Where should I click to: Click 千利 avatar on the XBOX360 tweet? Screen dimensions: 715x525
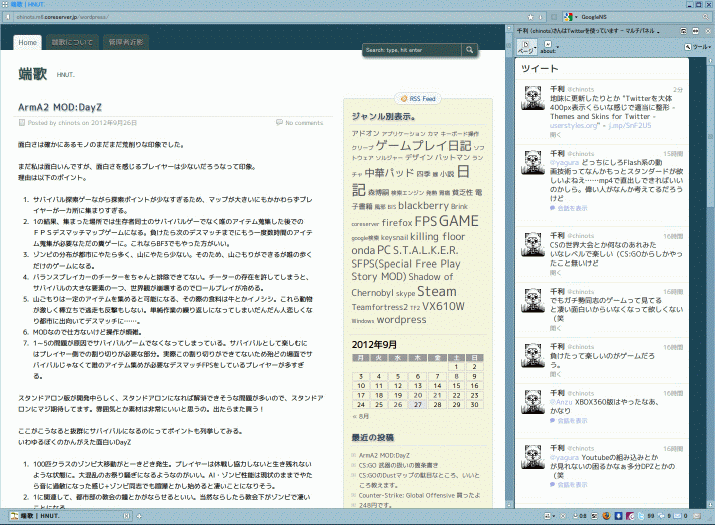click(533, 402)
